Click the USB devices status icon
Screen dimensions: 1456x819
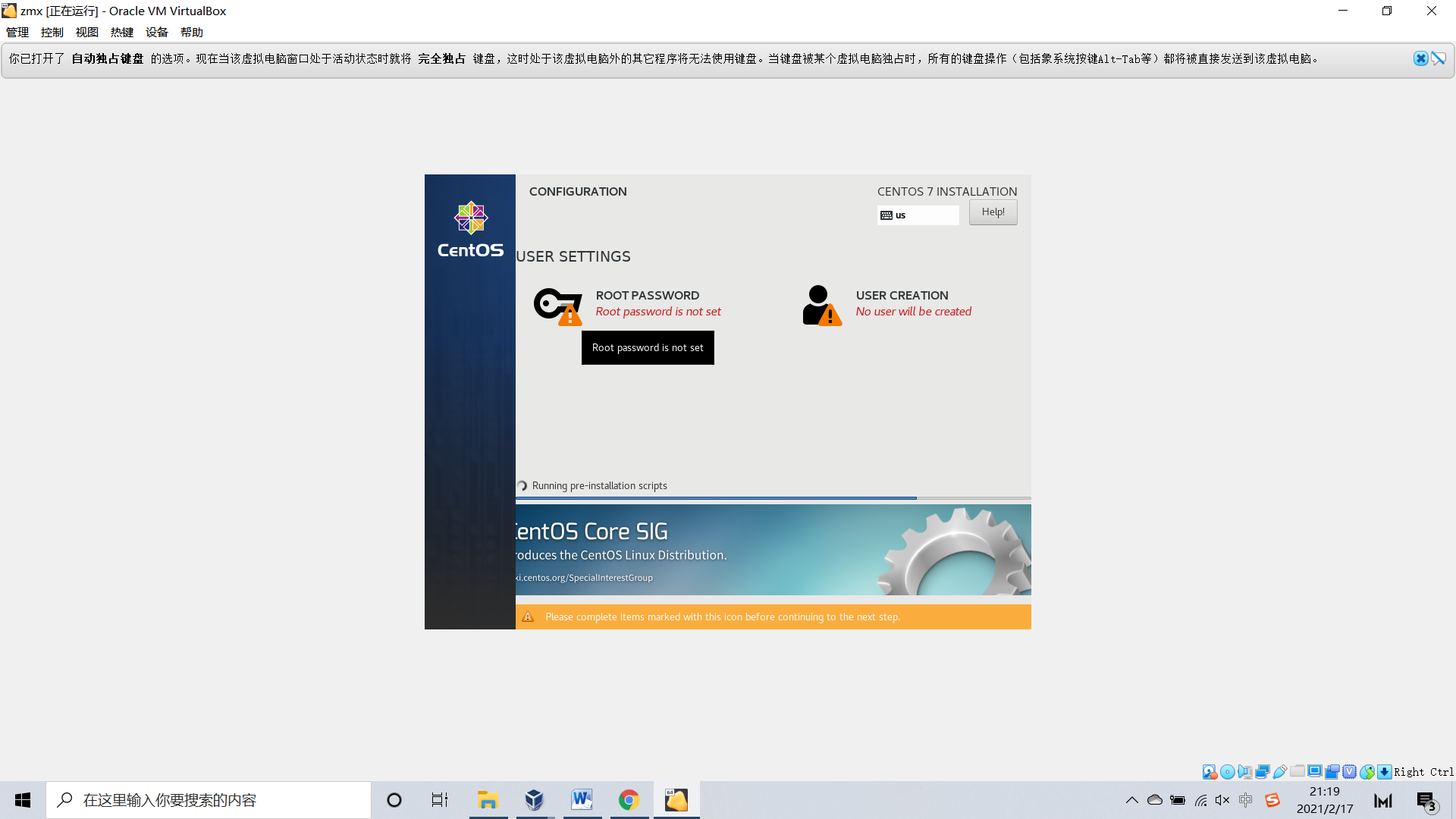click(x=1280, y=772)
